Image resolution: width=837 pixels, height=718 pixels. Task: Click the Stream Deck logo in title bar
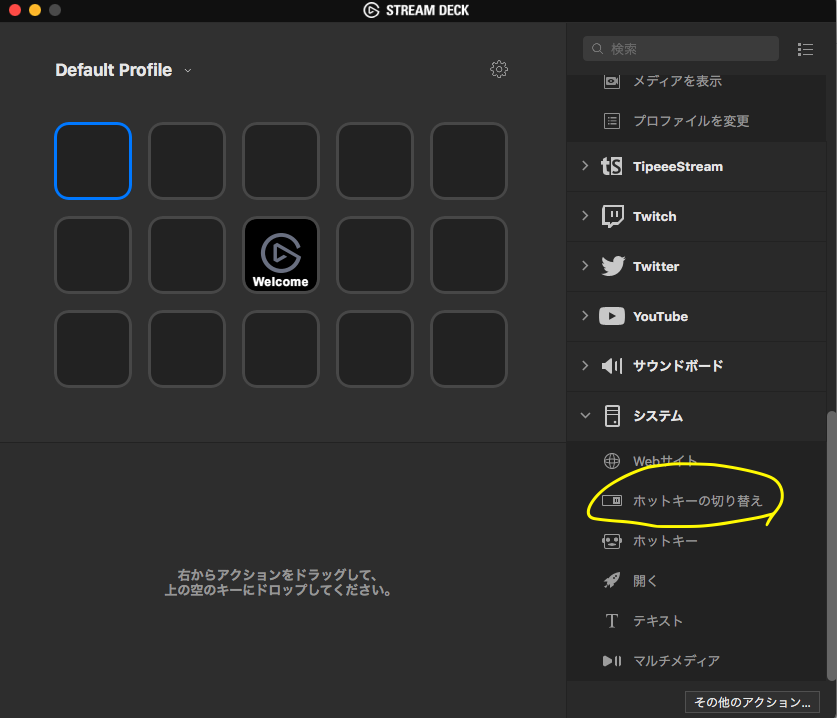pos(371,10)
